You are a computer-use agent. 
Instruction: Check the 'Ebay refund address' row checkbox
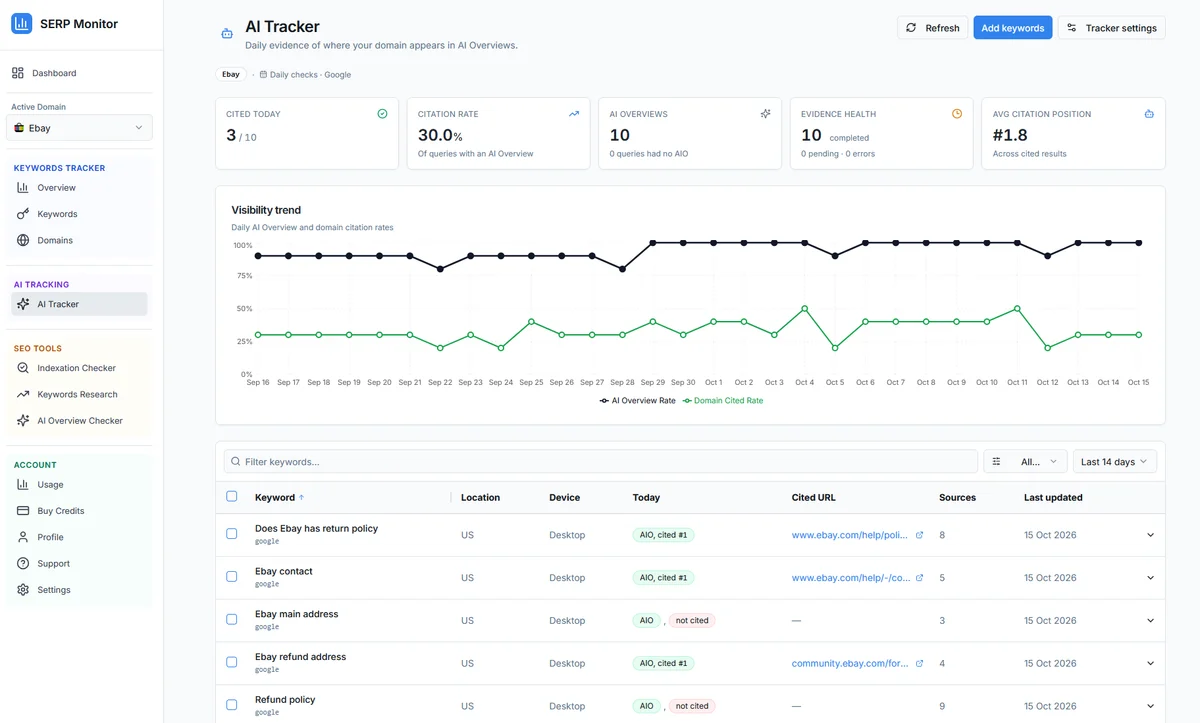click(x=232, y=662)
